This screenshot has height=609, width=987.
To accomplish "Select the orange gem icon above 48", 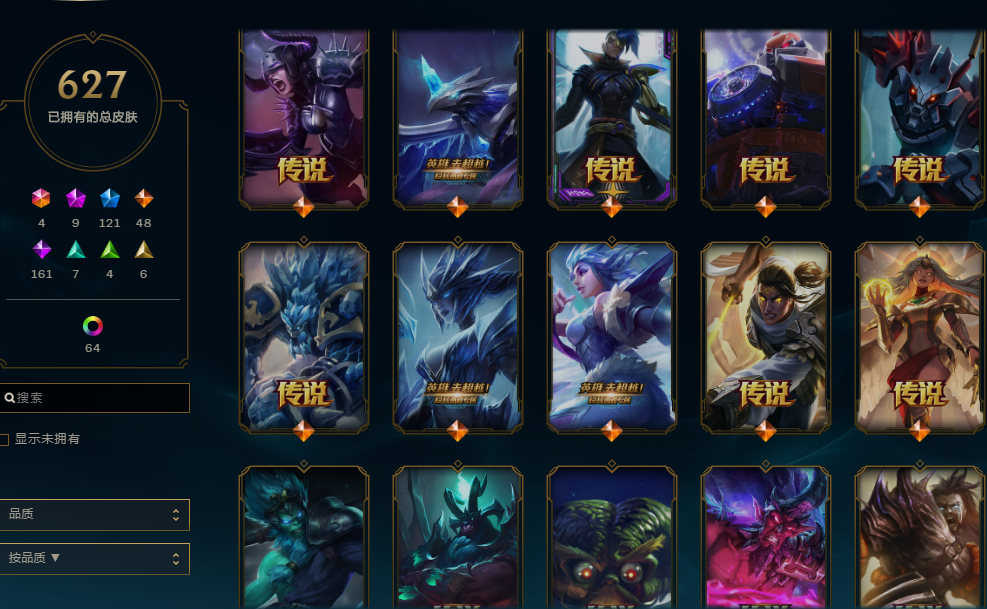I will 144,198.
